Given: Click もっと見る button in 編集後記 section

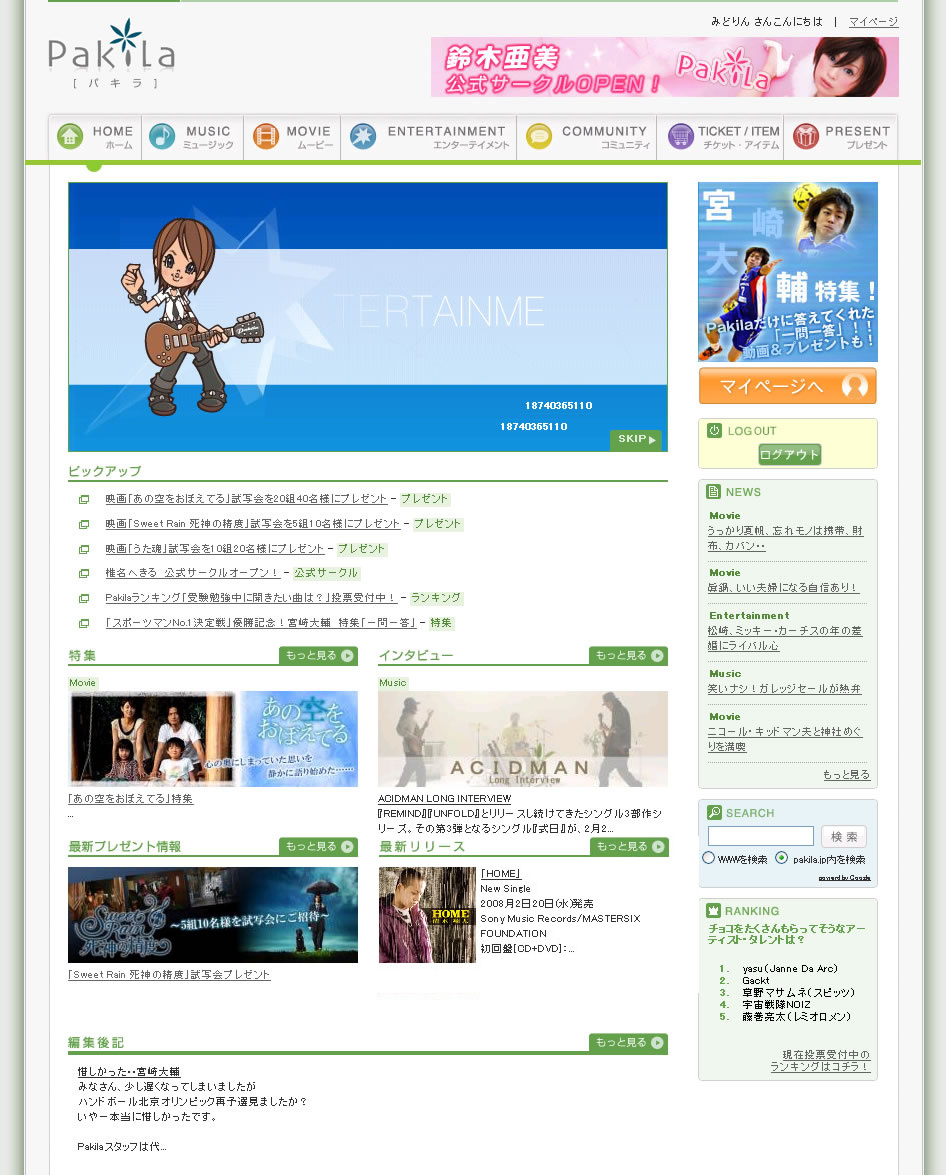Looking at the screenshot, I should (628, 1043).
